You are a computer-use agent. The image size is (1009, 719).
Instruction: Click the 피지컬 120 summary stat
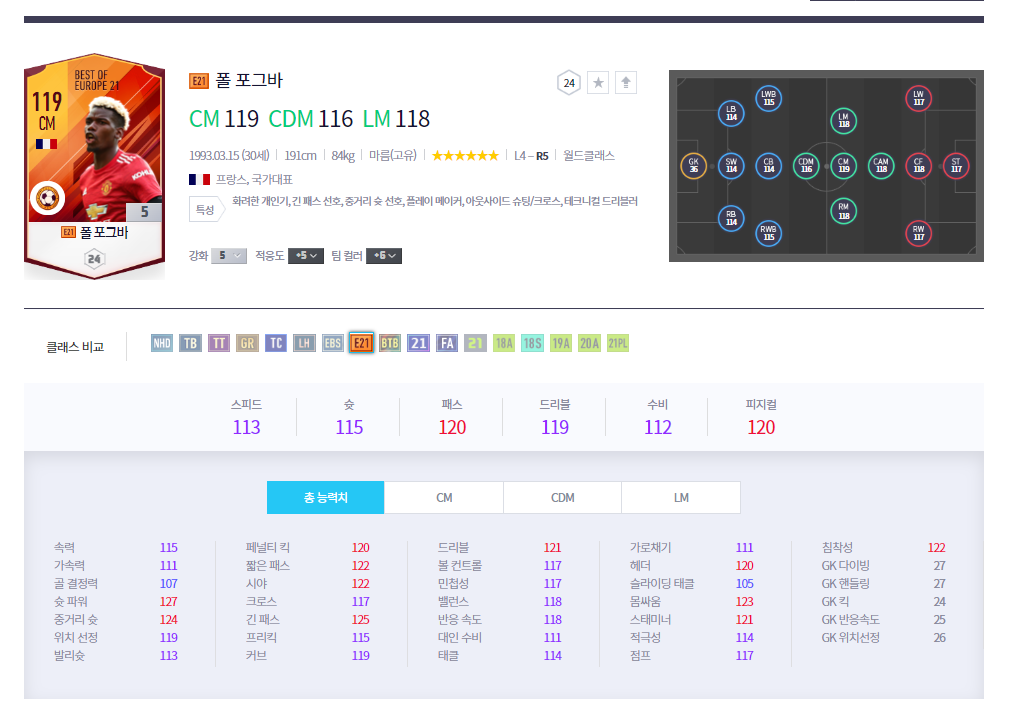761,417
